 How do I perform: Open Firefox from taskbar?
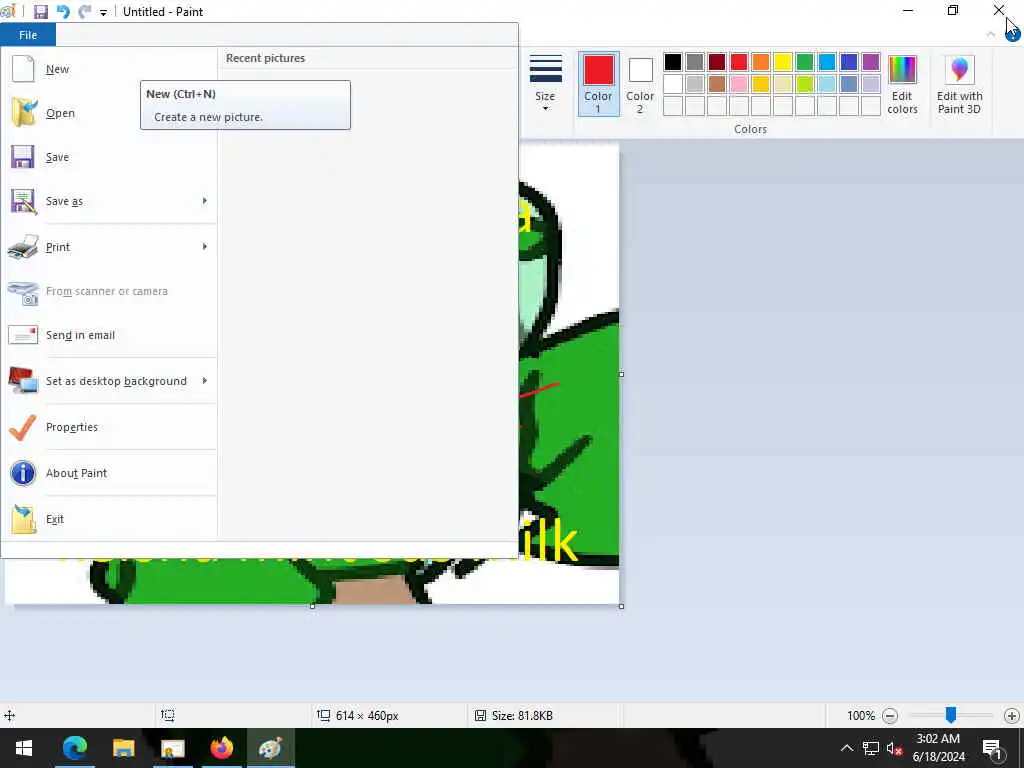[221, 748]
